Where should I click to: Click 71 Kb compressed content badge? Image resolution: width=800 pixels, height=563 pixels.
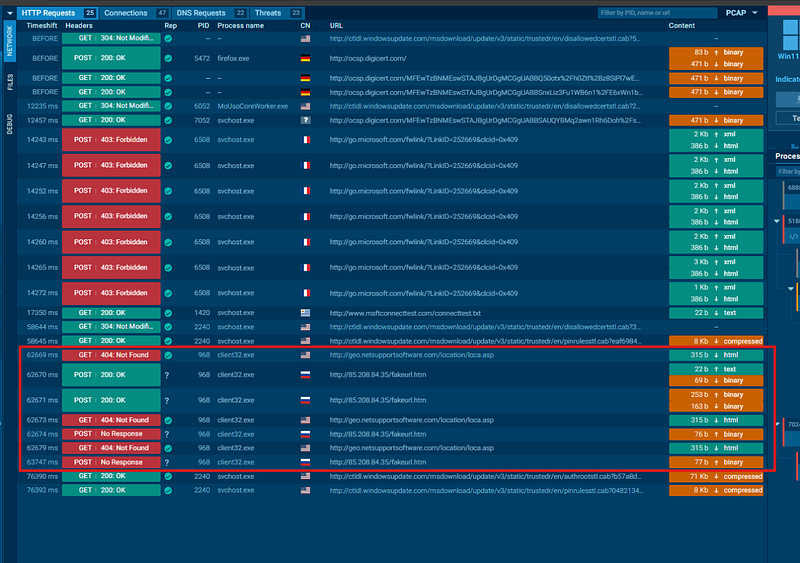click(716, 476)
